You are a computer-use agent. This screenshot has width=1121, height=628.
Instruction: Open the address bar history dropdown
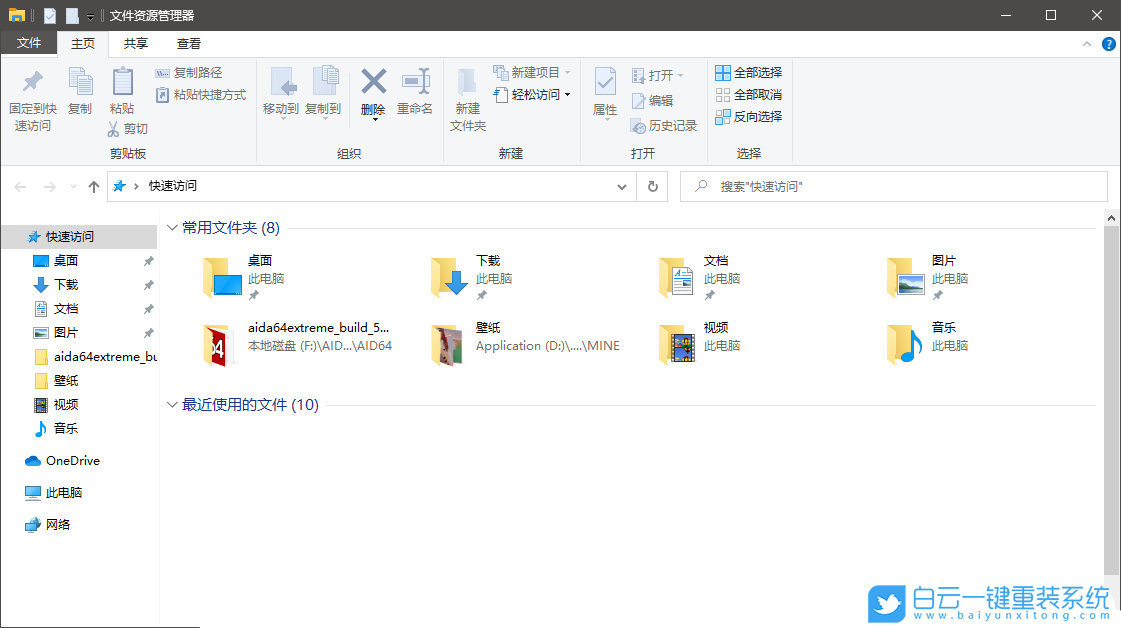click(x=622, y=186)
